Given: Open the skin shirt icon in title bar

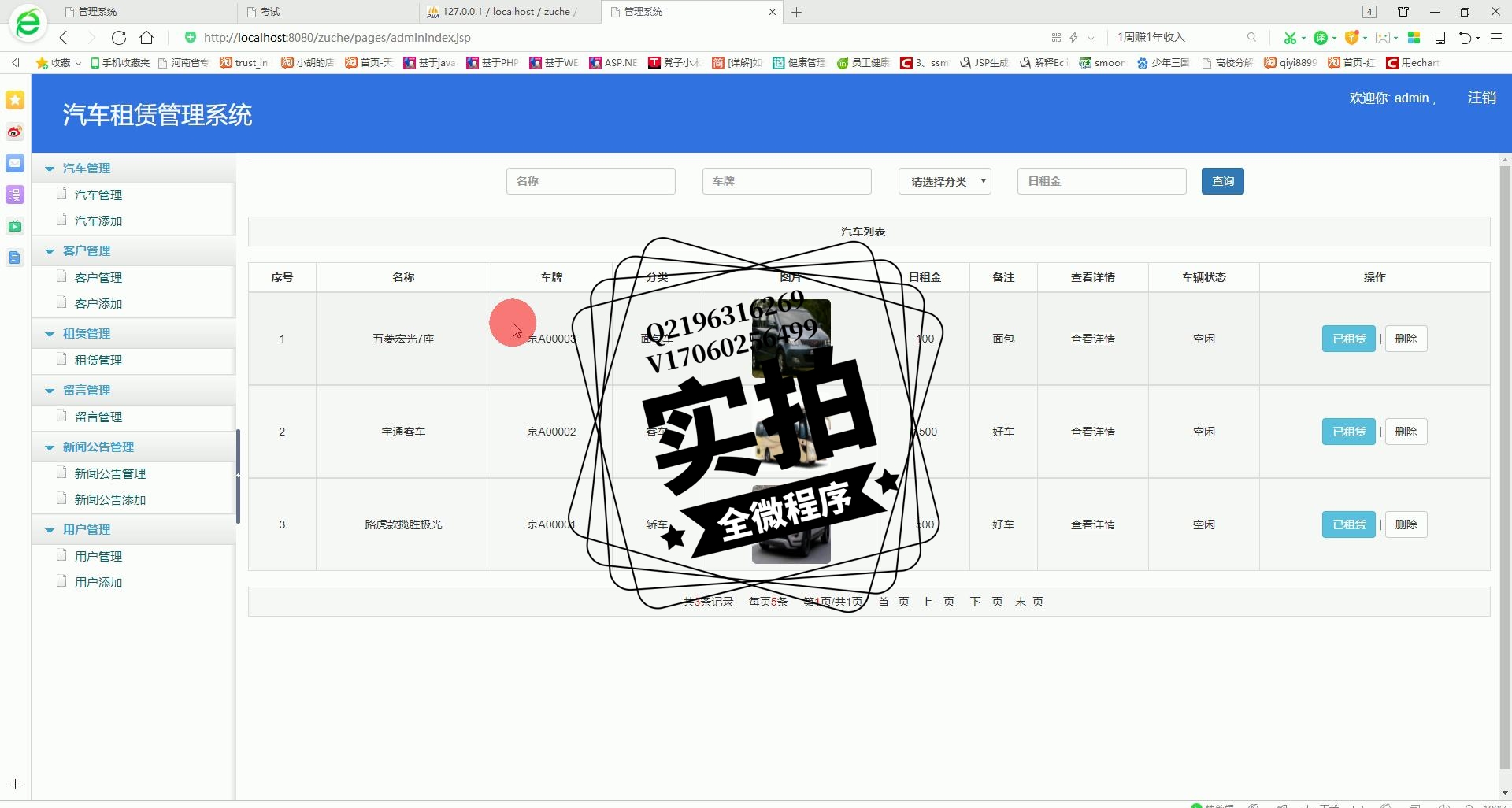Looking at the screenshot, I should [1403, 12].
